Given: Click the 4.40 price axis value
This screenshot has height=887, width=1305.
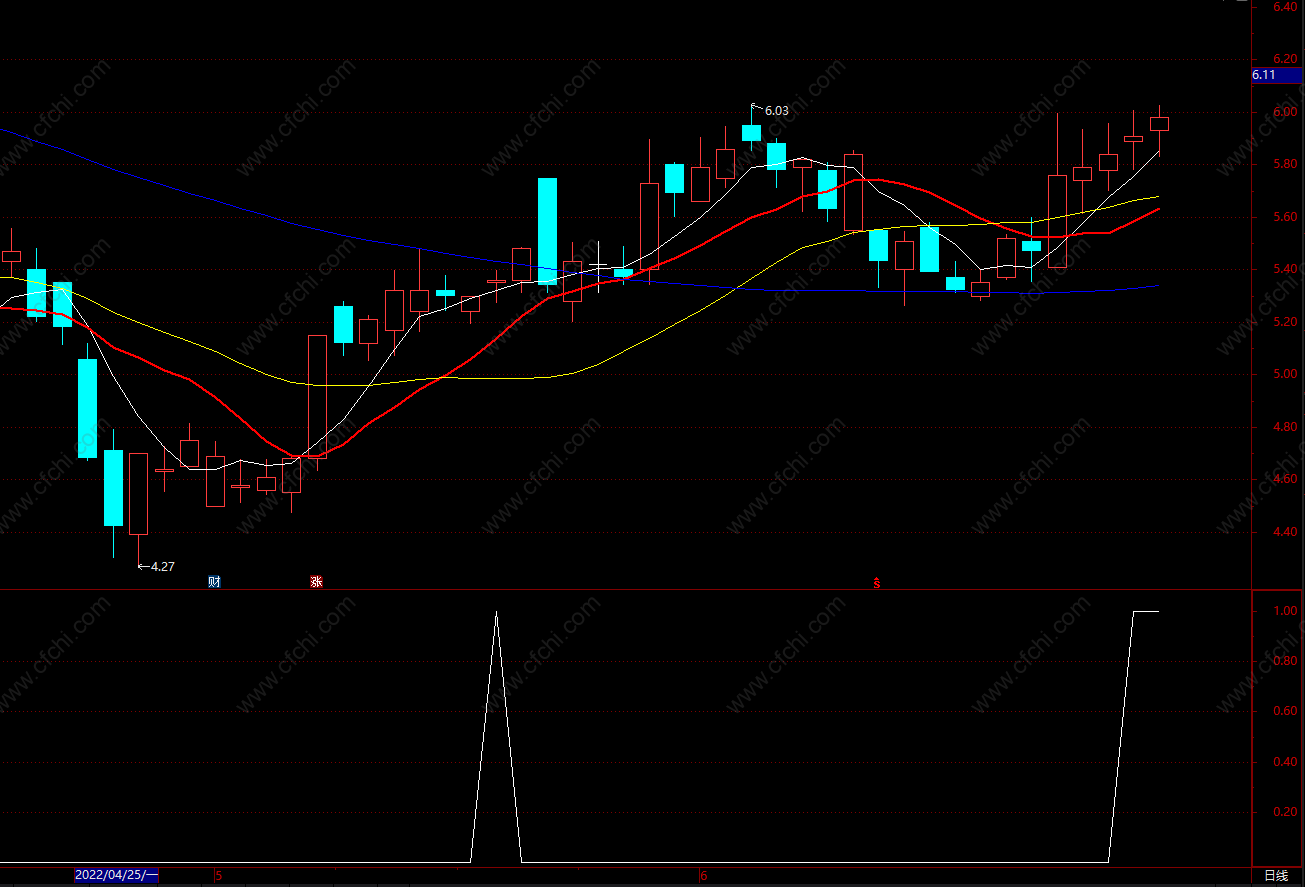Looking at the screenshot, I should click(x=1285, y=532).
